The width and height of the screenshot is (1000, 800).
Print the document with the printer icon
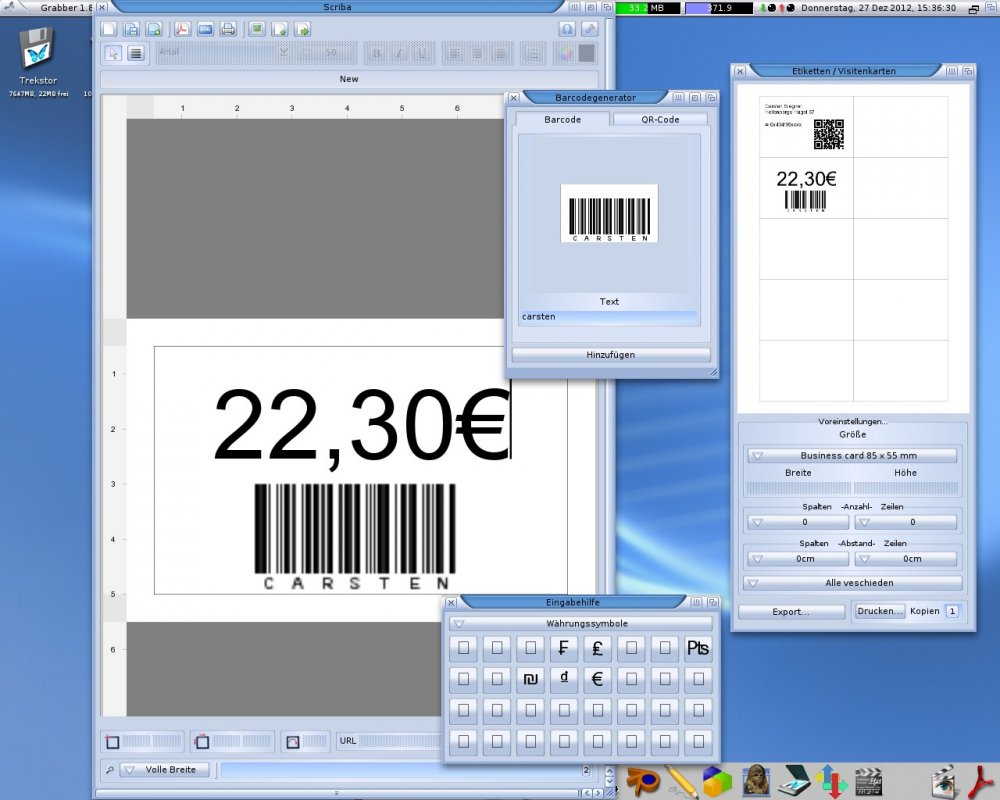coord(228,29)
